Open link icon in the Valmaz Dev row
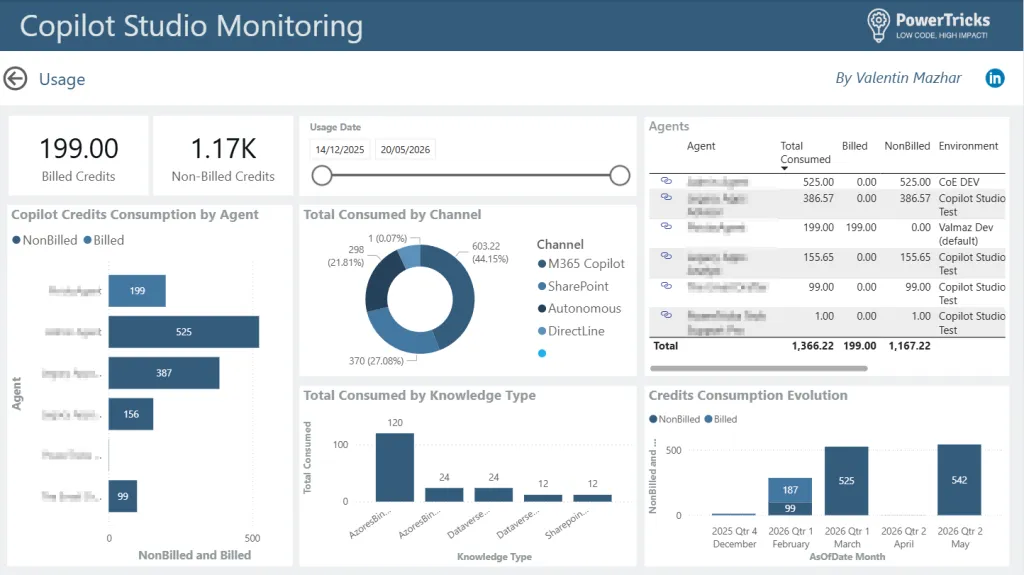Viewport: 1024px width, 575px height. coord(666,226)
